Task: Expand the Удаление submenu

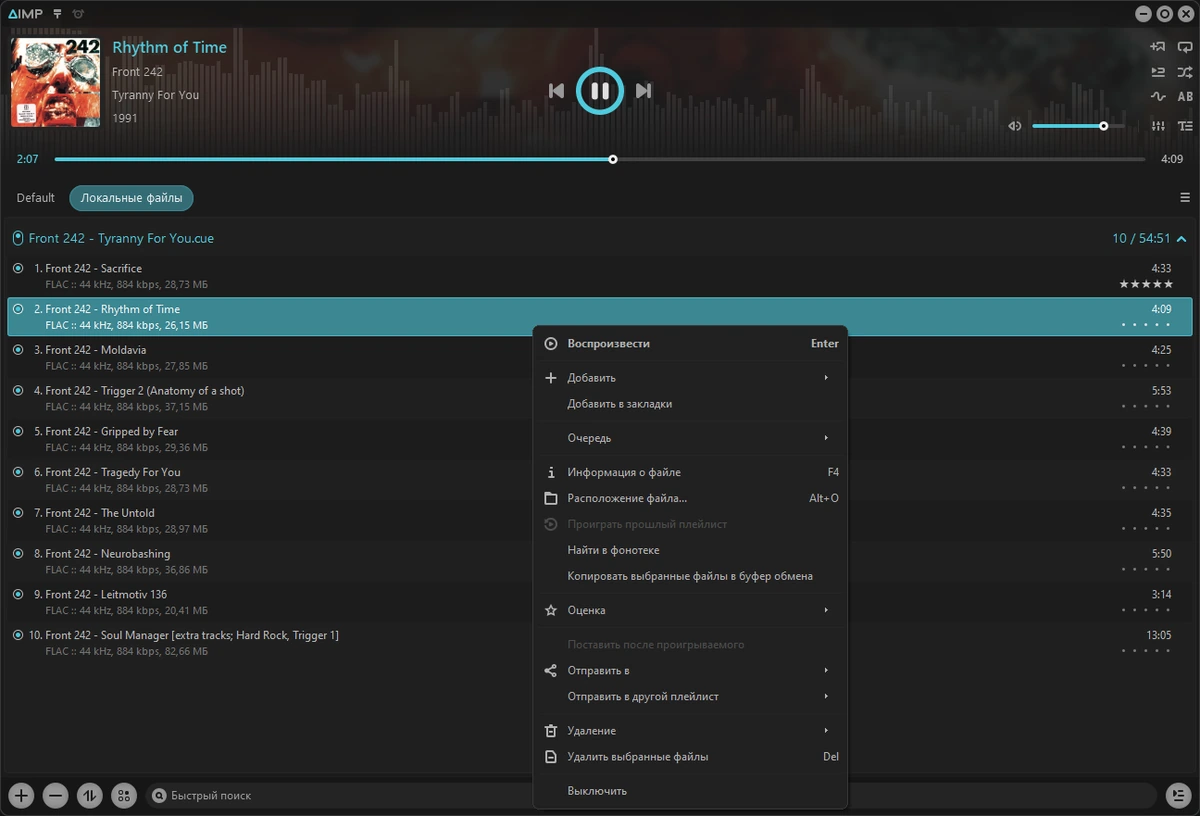Action: 690,731
